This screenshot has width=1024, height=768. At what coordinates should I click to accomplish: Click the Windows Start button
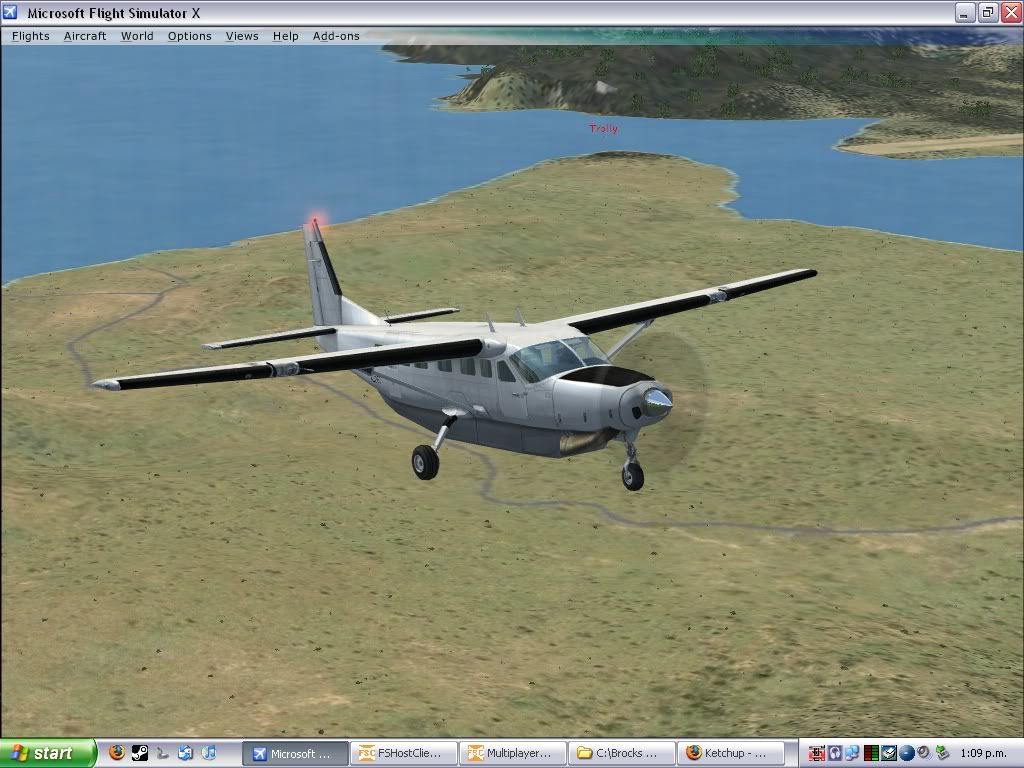point(47,753)
